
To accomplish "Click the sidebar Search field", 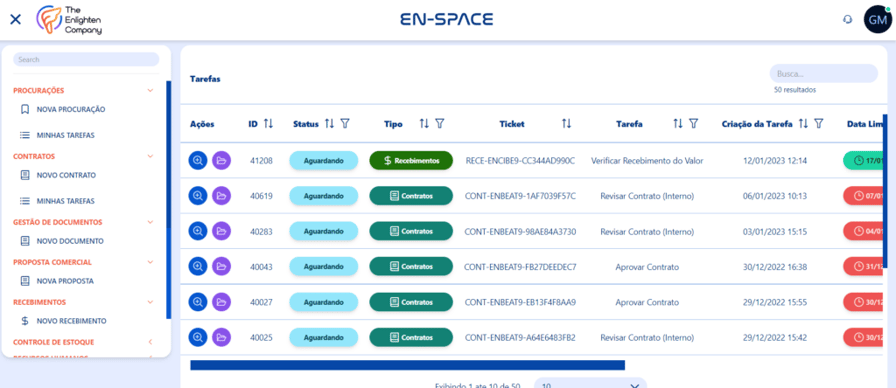I will 86,59.
